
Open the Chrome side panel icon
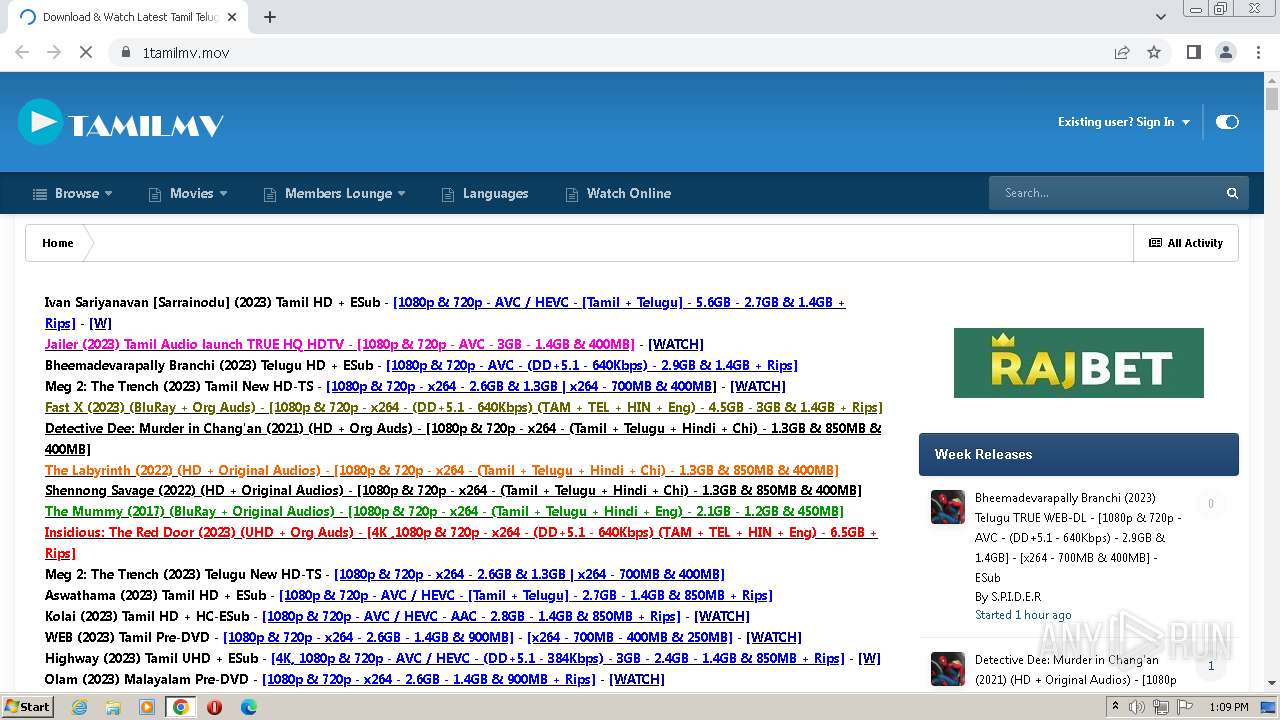click(1194, 52)
